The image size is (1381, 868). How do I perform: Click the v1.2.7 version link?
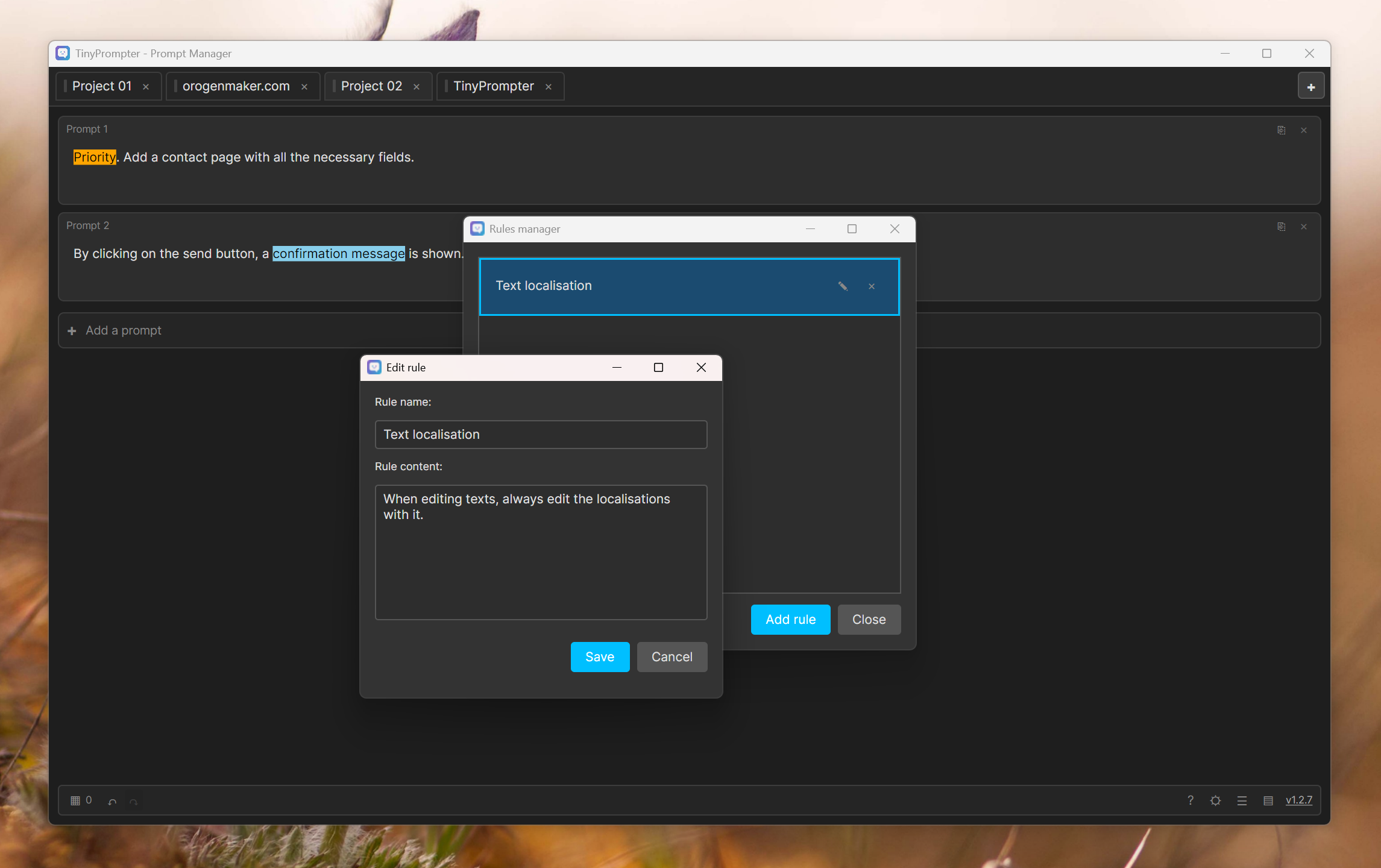(1298, 800)
